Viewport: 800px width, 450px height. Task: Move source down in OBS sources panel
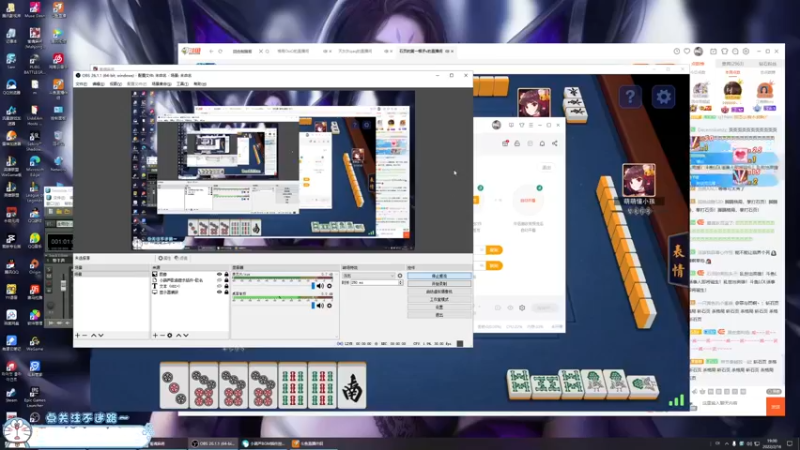pyautogui.click(x=186, y=335)
